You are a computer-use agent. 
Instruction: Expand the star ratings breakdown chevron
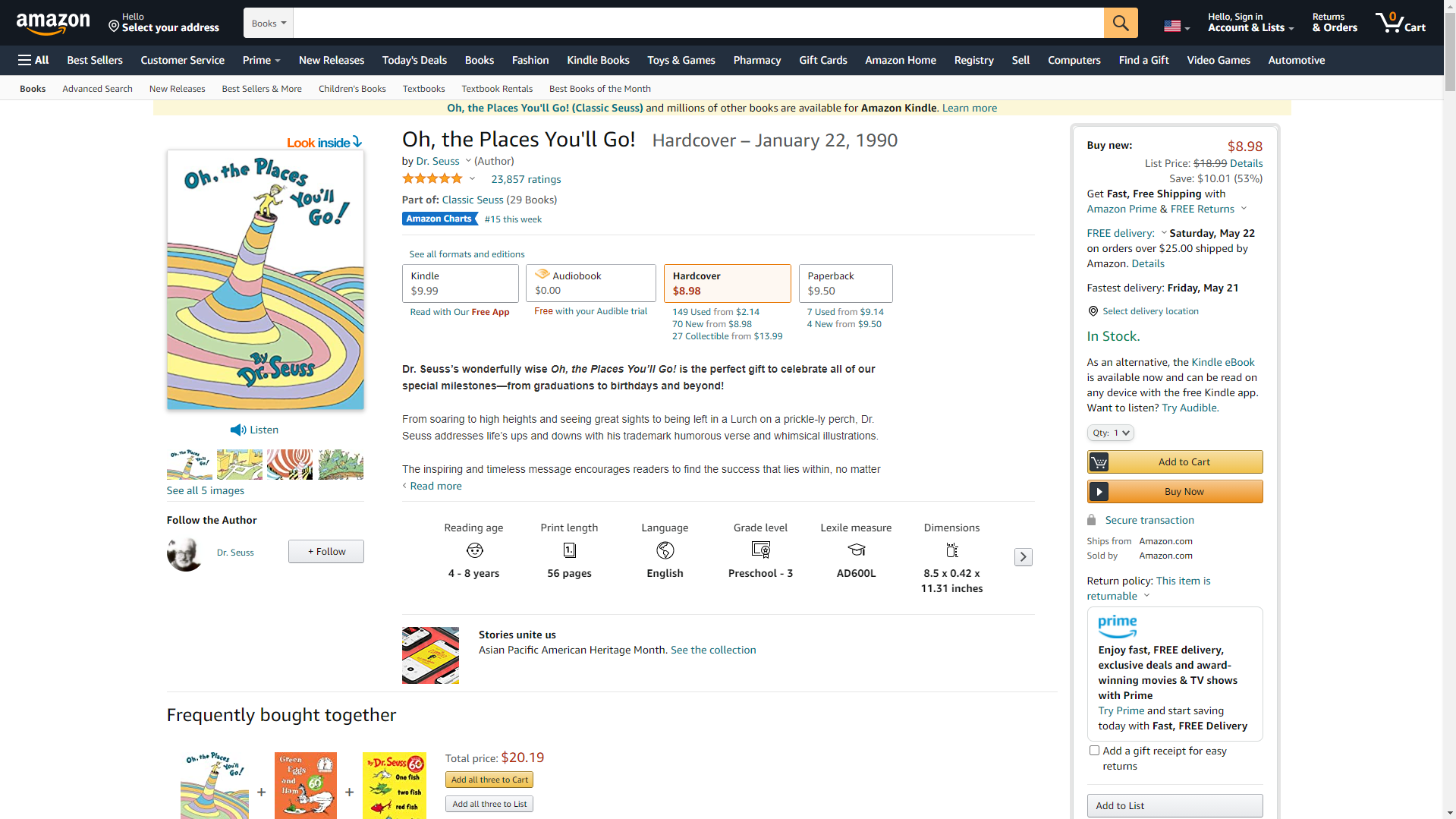pos(472,179)
